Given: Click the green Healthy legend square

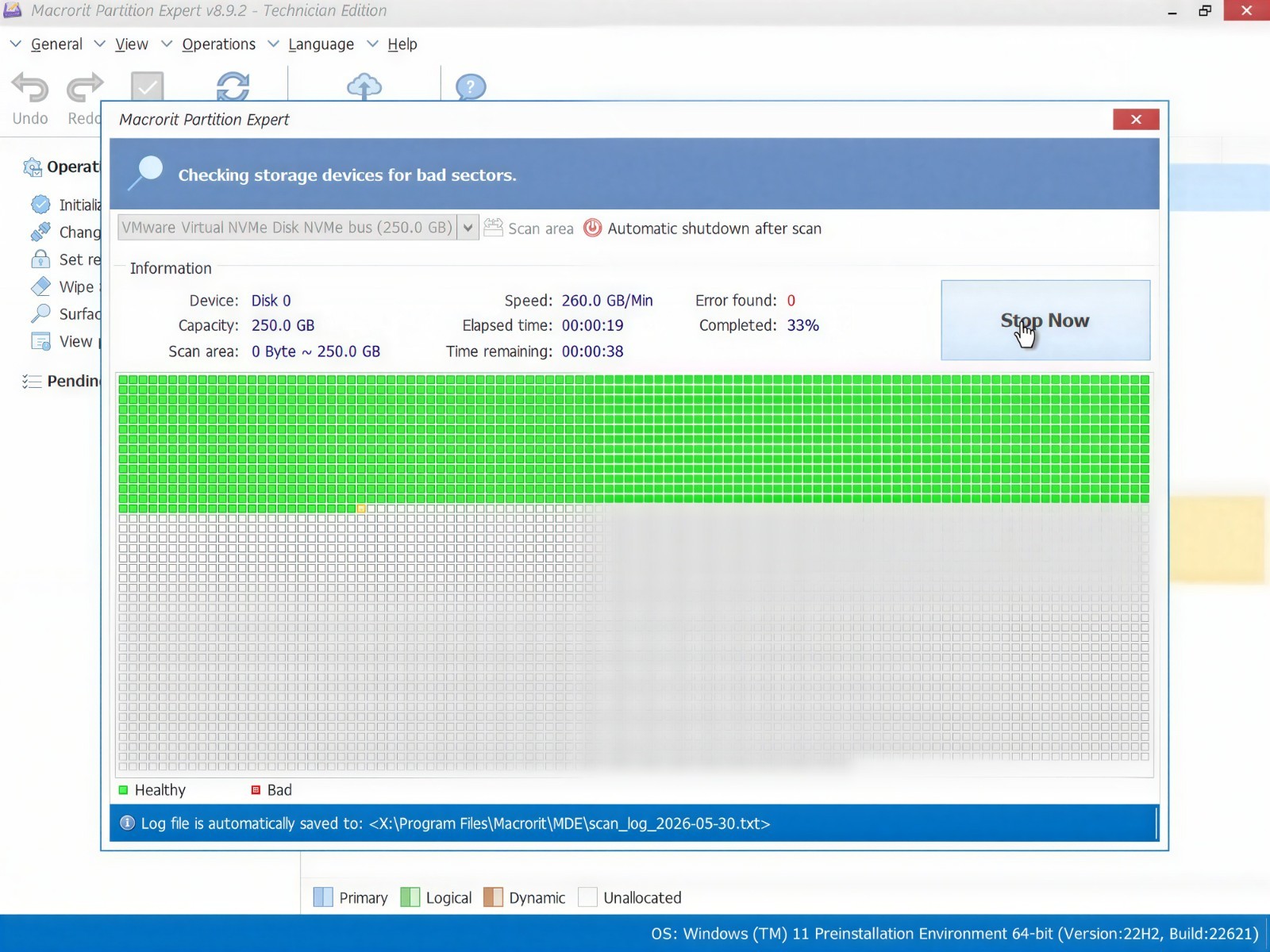Looking at the screenshot, I should (123, 790).
